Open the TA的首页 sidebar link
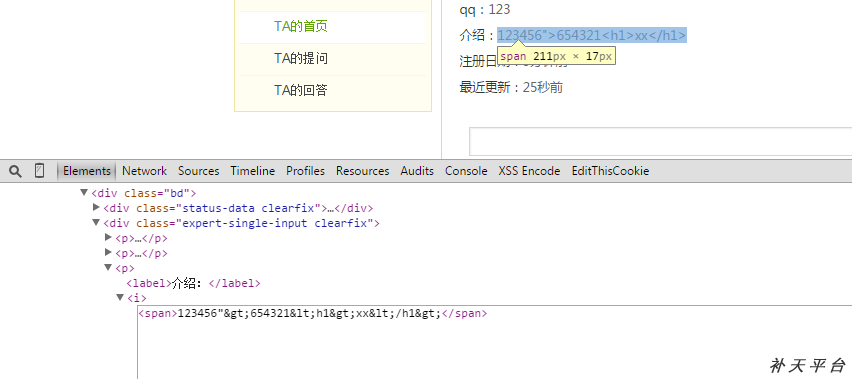Viewport: 852px width, 379px height. click(x=301, y=26)
